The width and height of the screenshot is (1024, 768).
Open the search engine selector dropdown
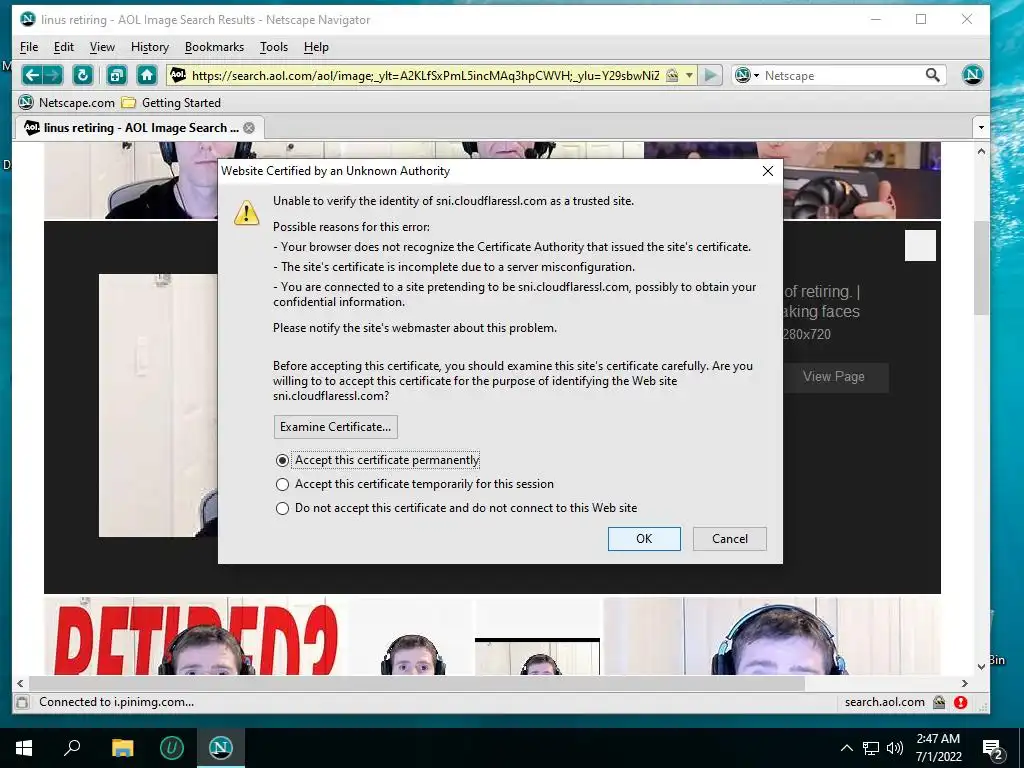click(x=746, y=76)
